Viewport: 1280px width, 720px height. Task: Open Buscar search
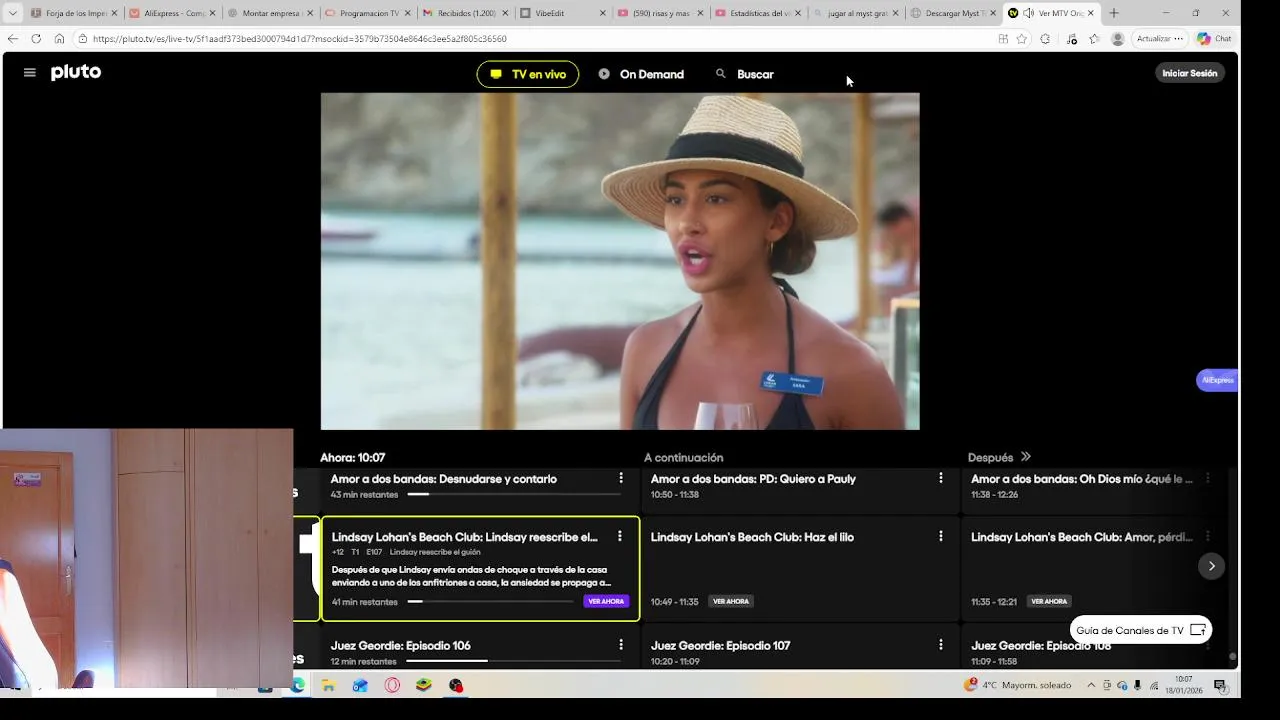(x=745, y=74)
